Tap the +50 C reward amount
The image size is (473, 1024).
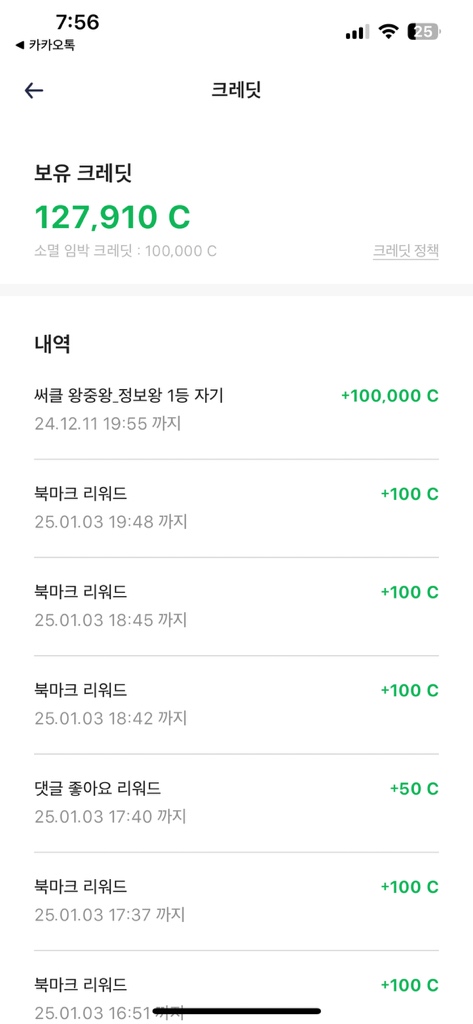[414, 789]
